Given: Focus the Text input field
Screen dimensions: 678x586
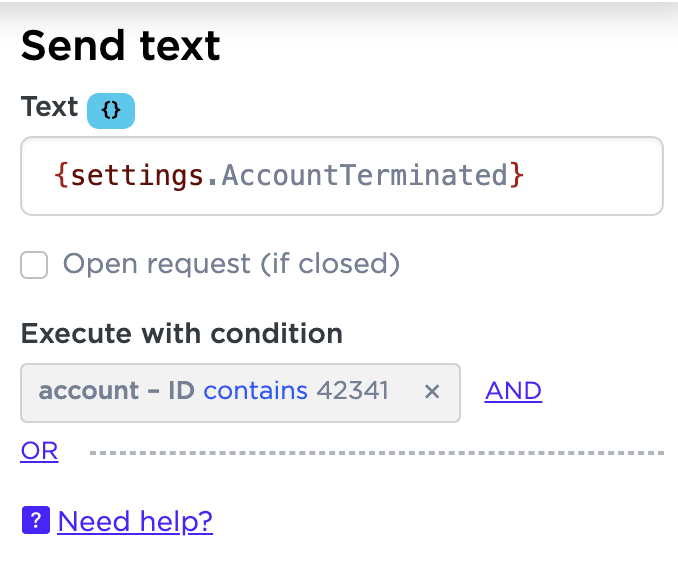Looking at the screenshot, I should tap(590, 176).
